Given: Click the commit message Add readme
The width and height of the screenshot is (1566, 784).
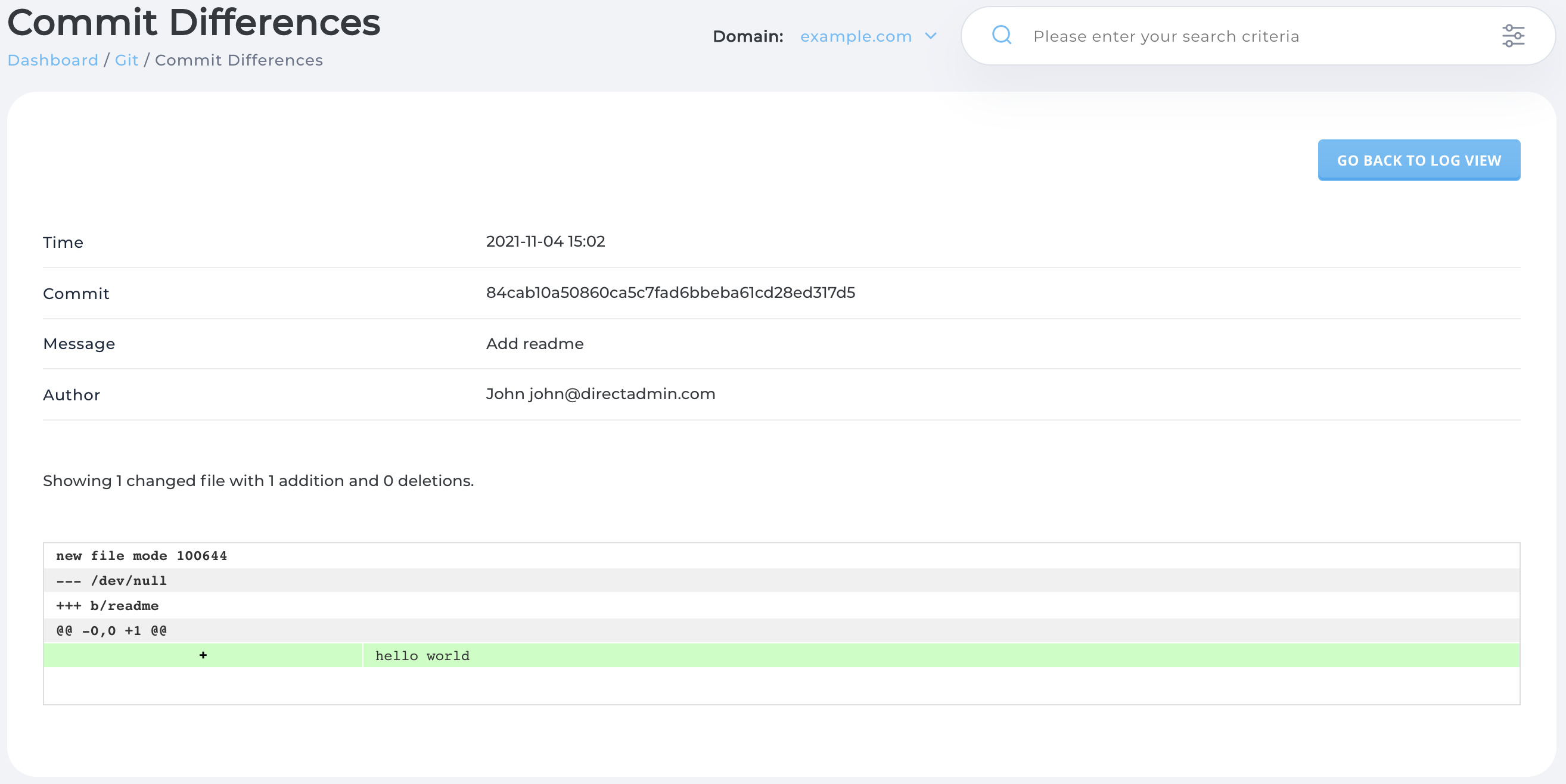Looking at the screenshot, I should (535, 343).
